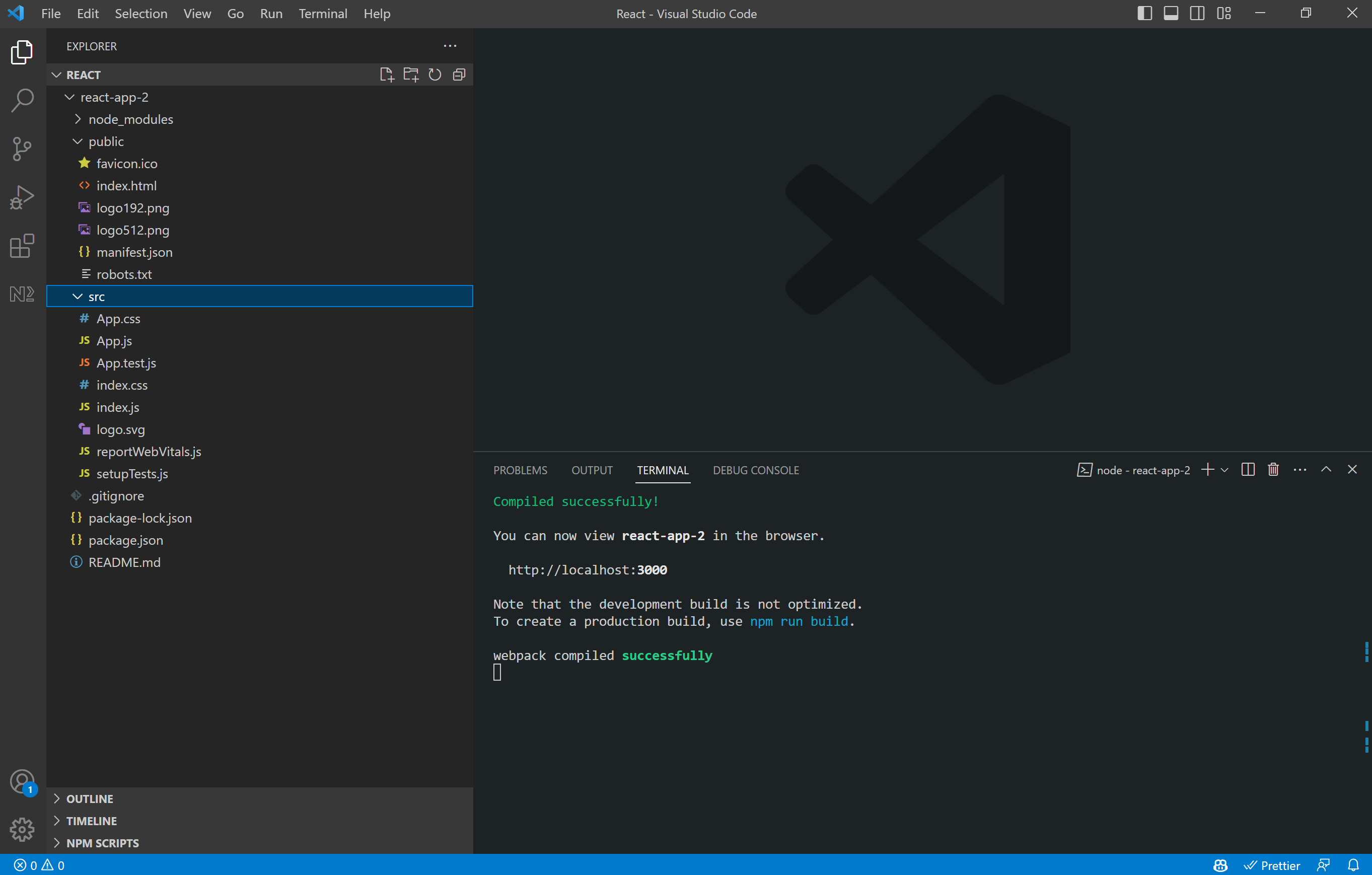Open the index.css file

(x=260, y=385)
